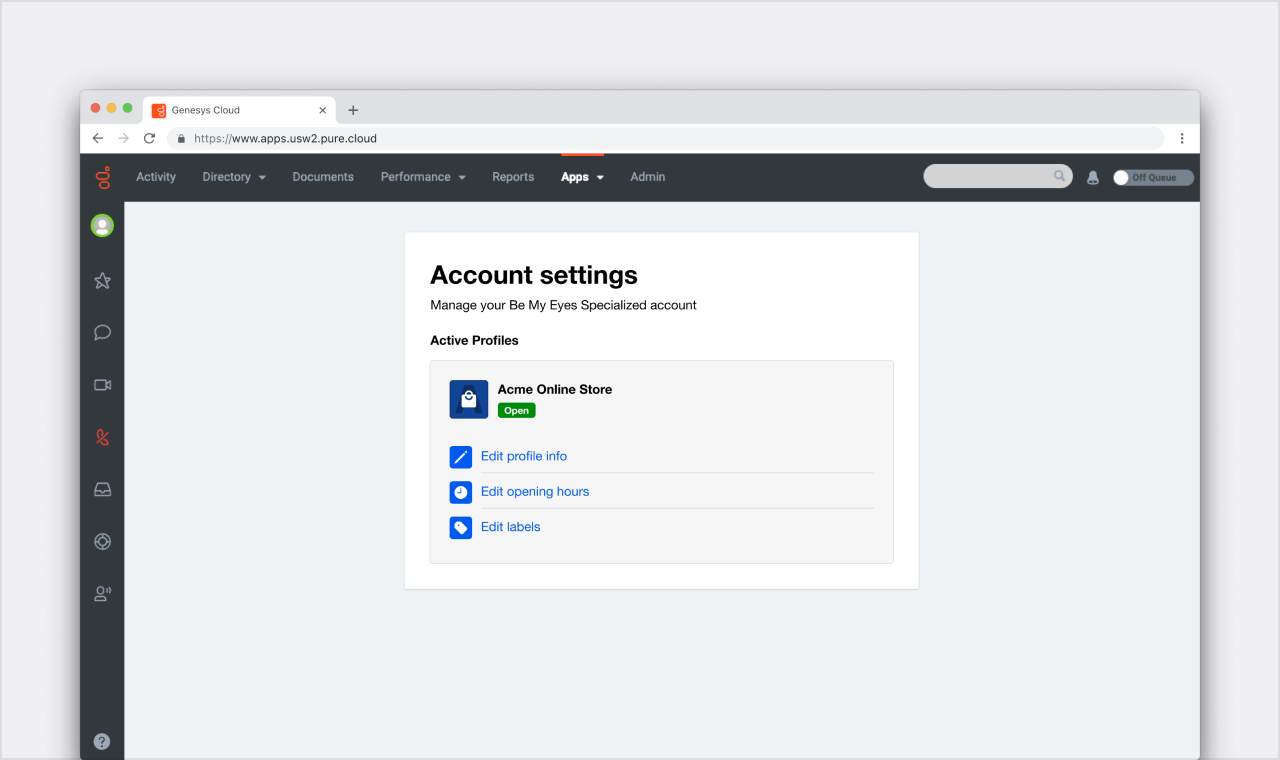The image size is (1280, 760).
Task: Open the help question mark icon
Action: tap(102, 741)
